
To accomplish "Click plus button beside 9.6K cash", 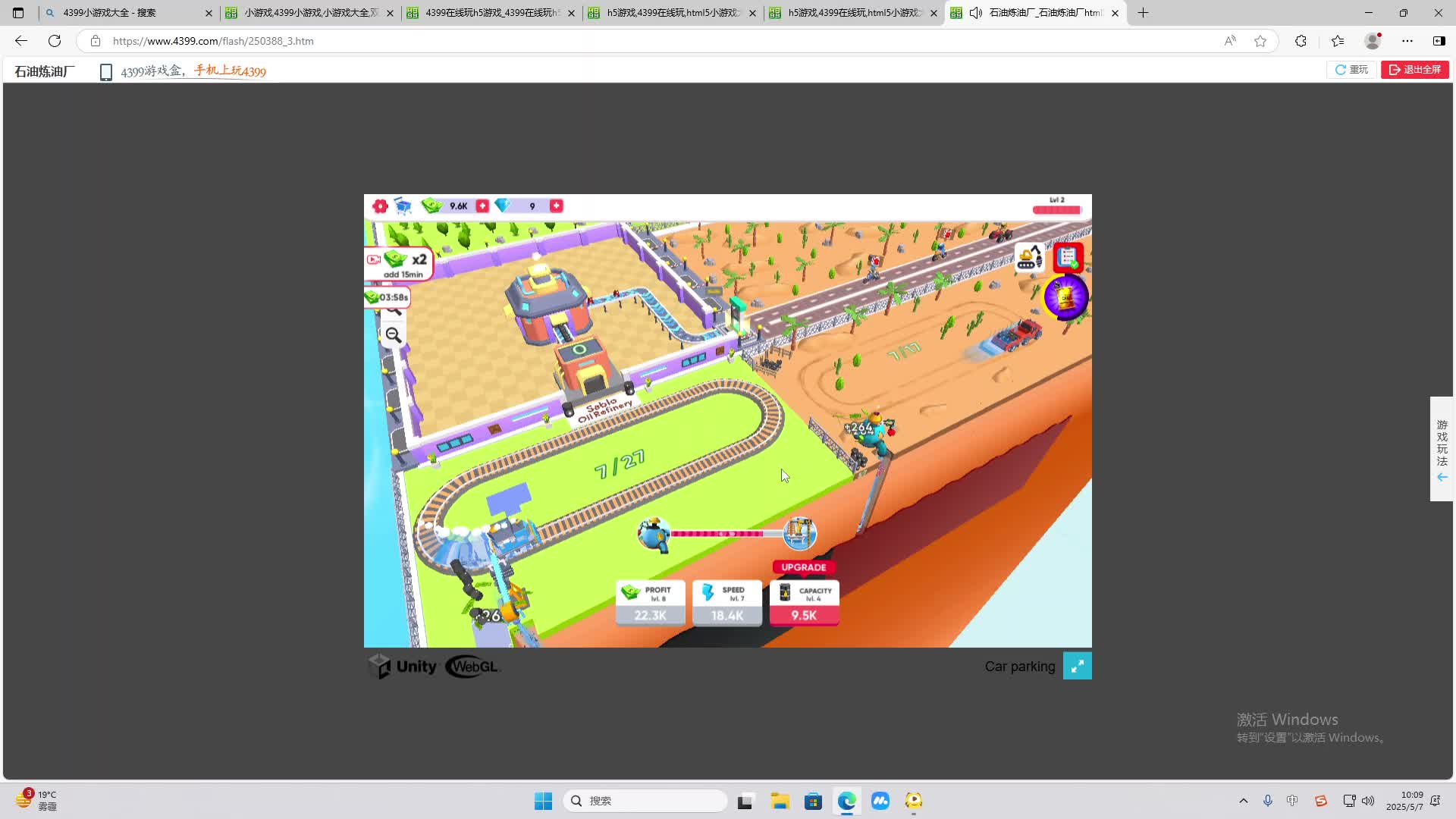I will pos(482,206).
